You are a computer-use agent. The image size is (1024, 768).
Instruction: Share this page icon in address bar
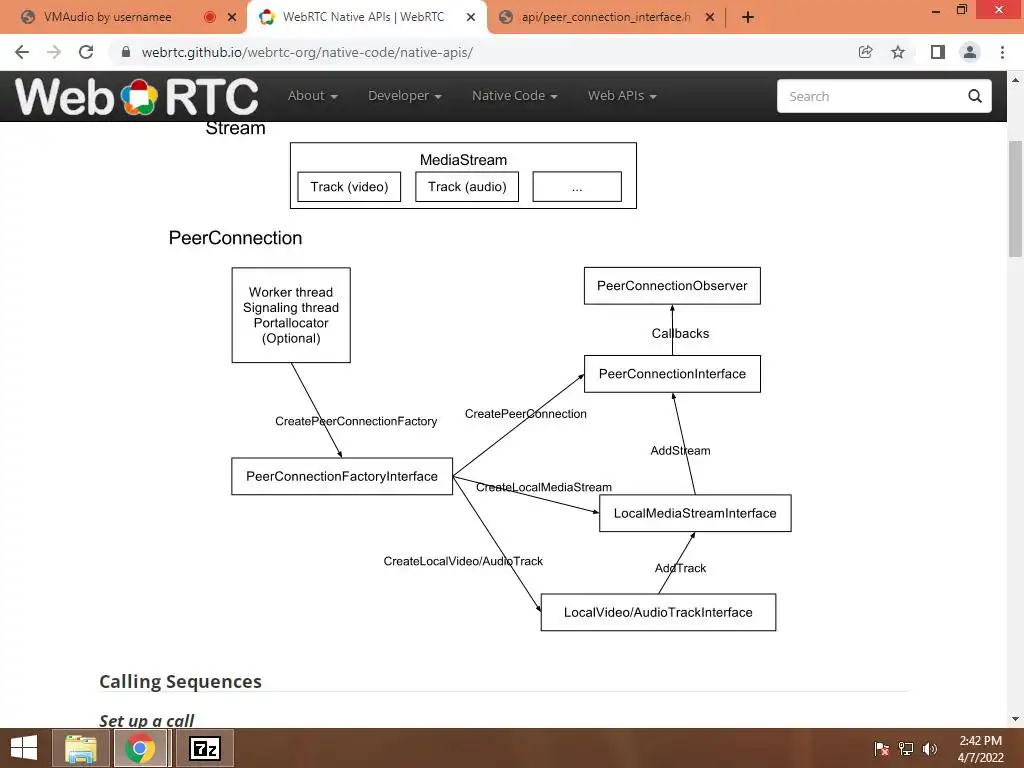coord(865,52)
